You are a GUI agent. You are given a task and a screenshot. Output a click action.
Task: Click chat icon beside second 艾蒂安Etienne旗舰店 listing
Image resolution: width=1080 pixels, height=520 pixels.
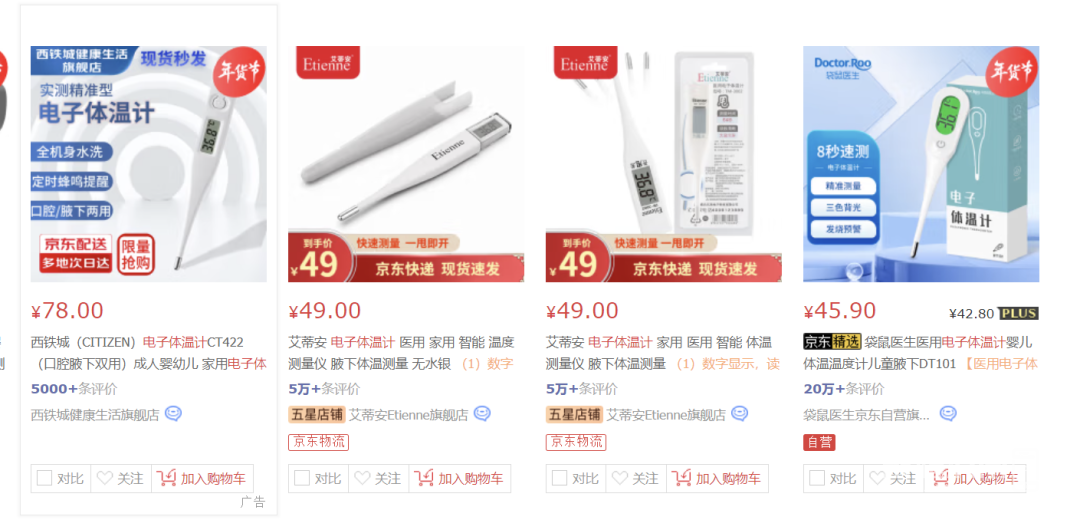coord(740,414)
